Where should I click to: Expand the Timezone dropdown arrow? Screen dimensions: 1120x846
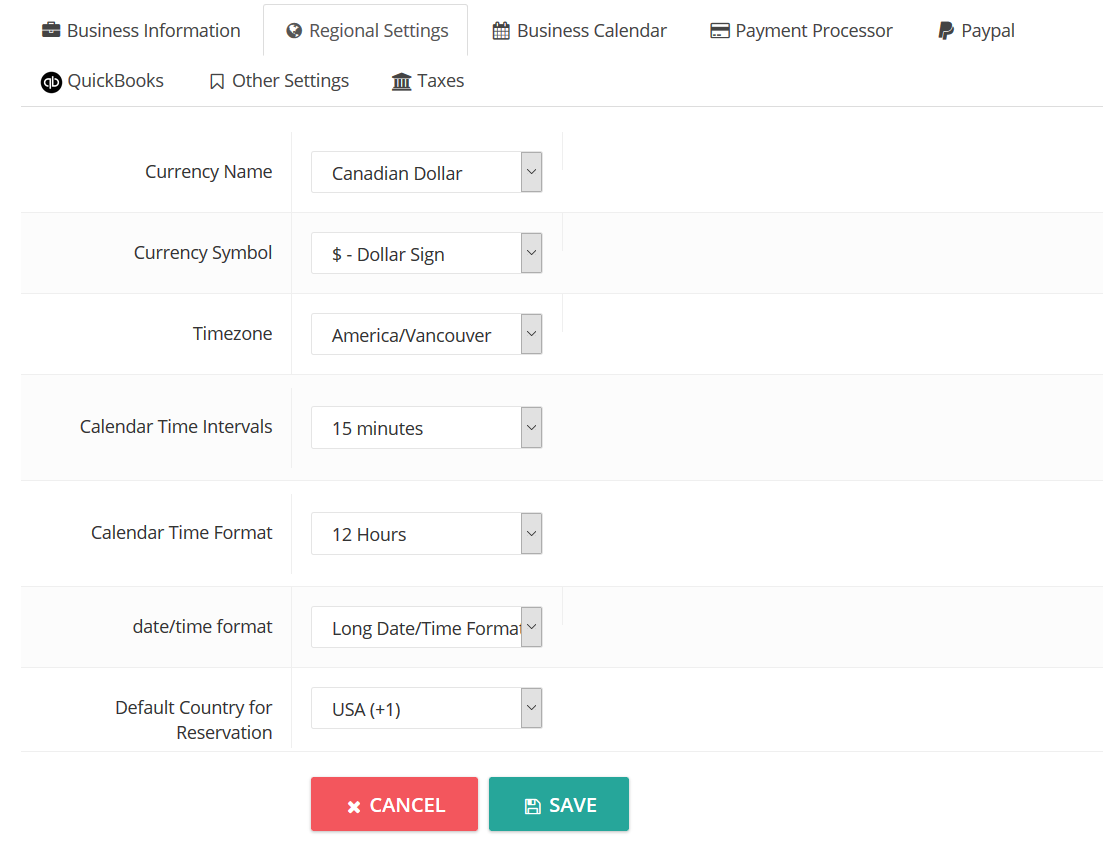531,334
